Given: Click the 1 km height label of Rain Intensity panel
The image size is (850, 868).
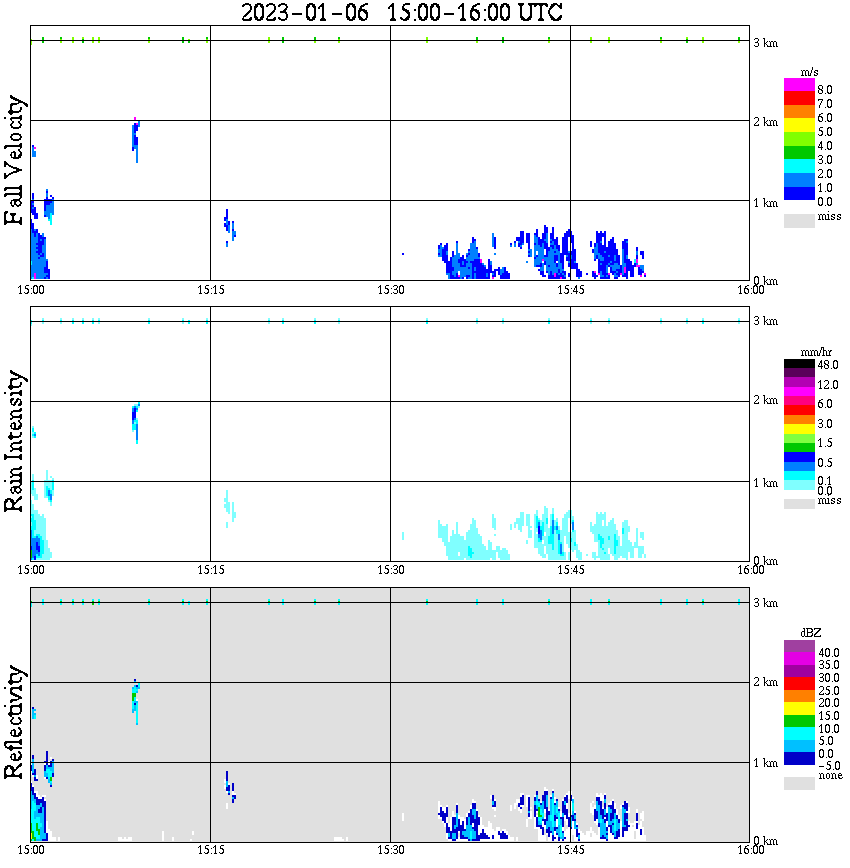Looking at the screenshot, I should [x=765, y=483].
